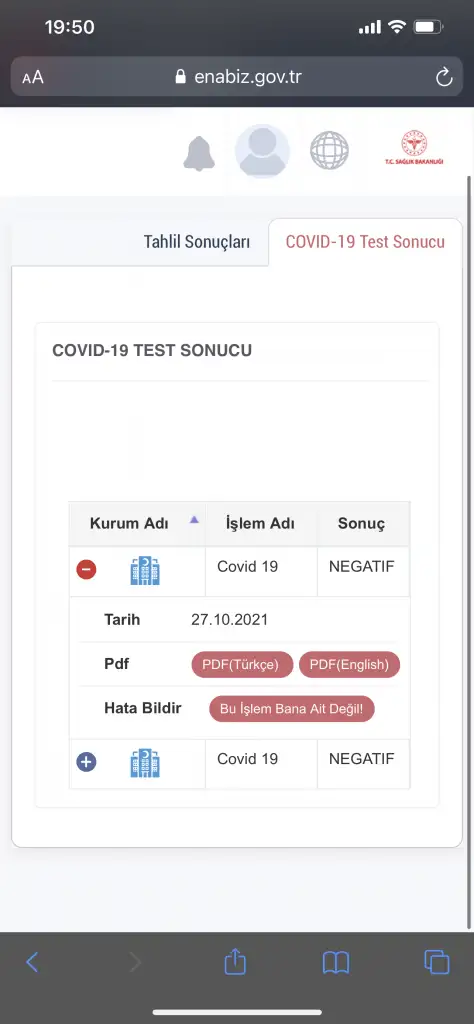Collapse the first Covid 19 row (red minus)

86,569
